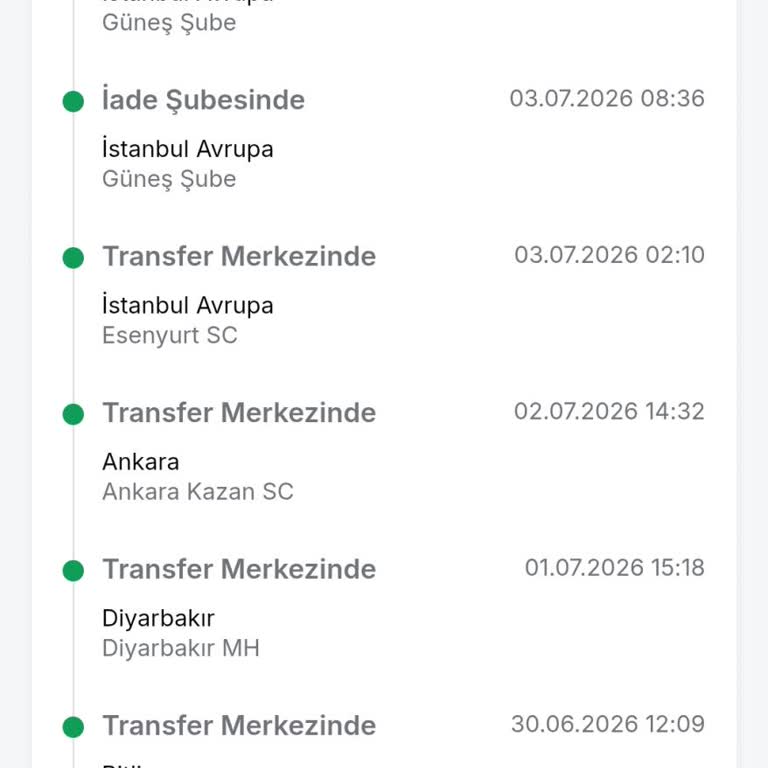Click Güneş Şube under İade Şubesinde

coord(169,179)
